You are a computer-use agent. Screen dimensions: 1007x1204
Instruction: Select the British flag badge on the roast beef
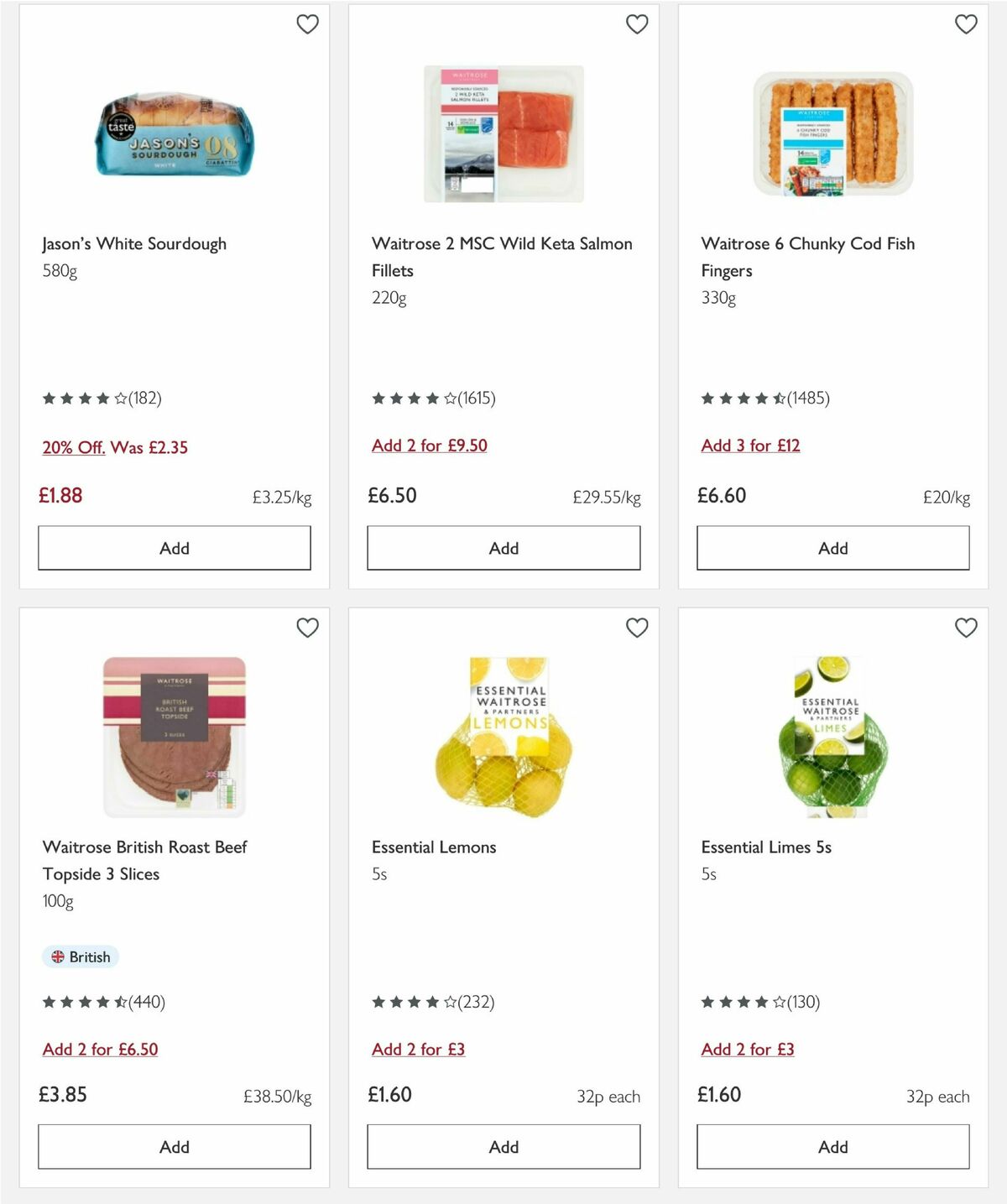pyautogui.click(x=81, y=956)
